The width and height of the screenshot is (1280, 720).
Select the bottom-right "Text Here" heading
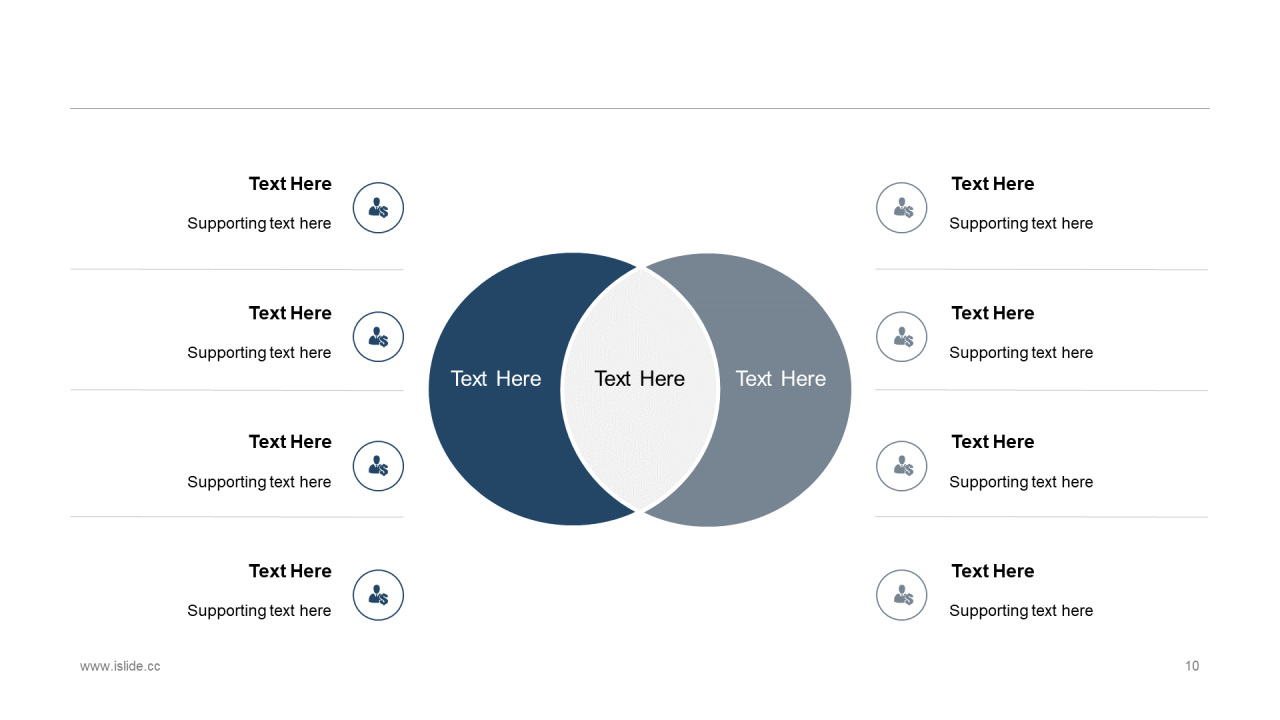coord(993,571)
